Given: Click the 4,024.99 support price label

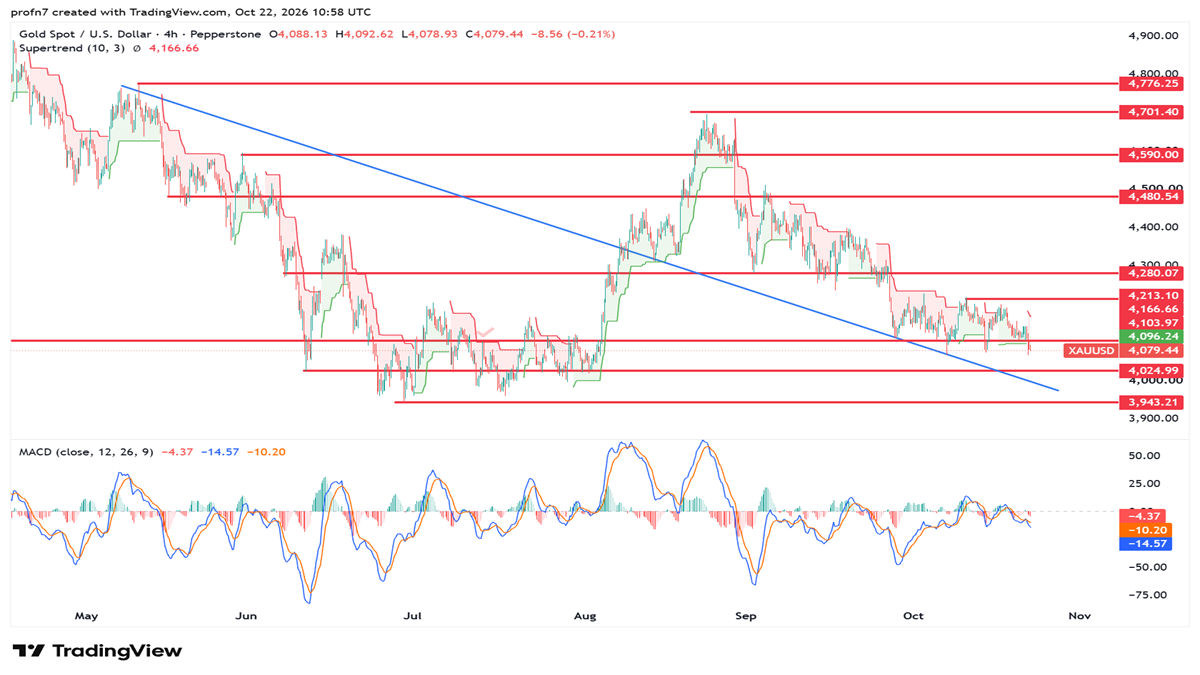Looking at the screenshot, I should click(1154, 371).
